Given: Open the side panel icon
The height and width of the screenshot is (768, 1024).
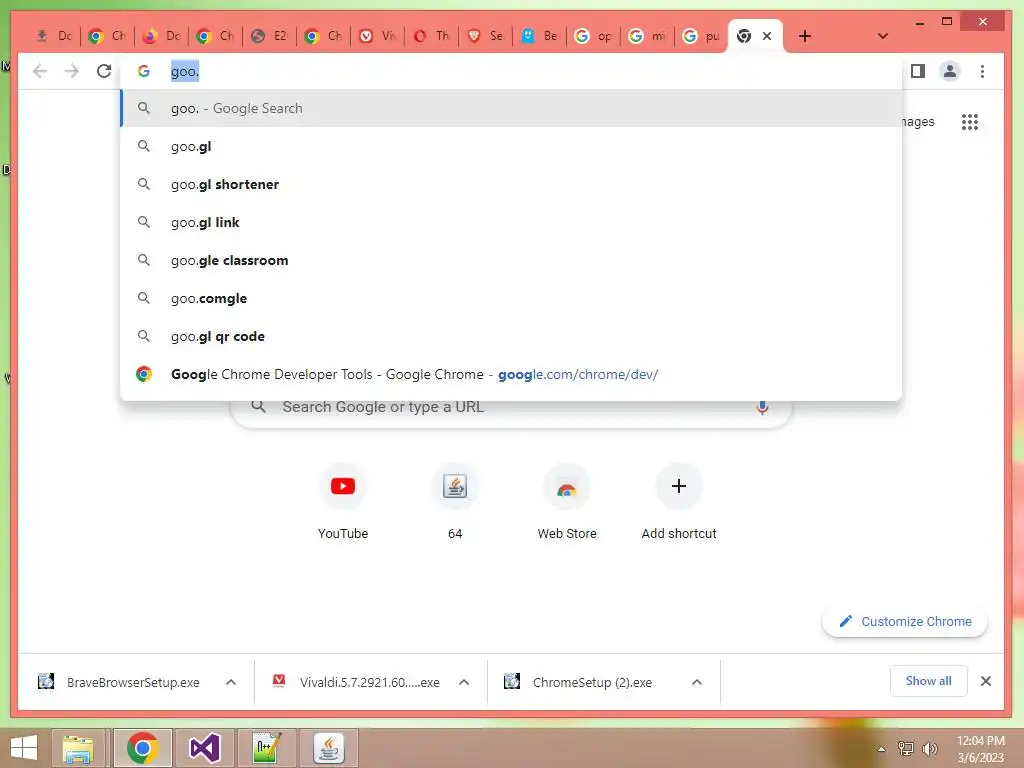Looking at the screenshot, I should tap(918, 71).
